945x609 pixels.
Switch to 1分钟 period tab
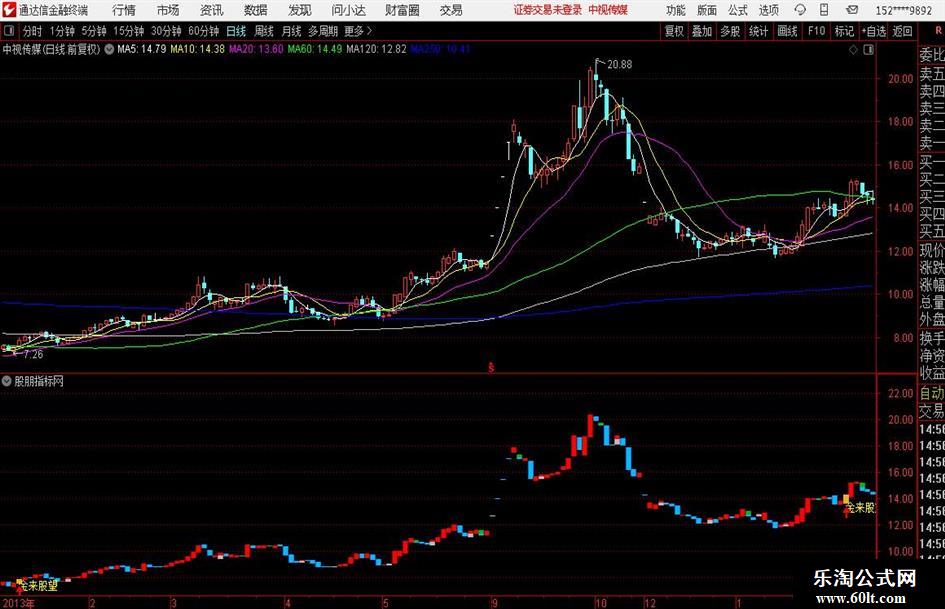point(62,31)
